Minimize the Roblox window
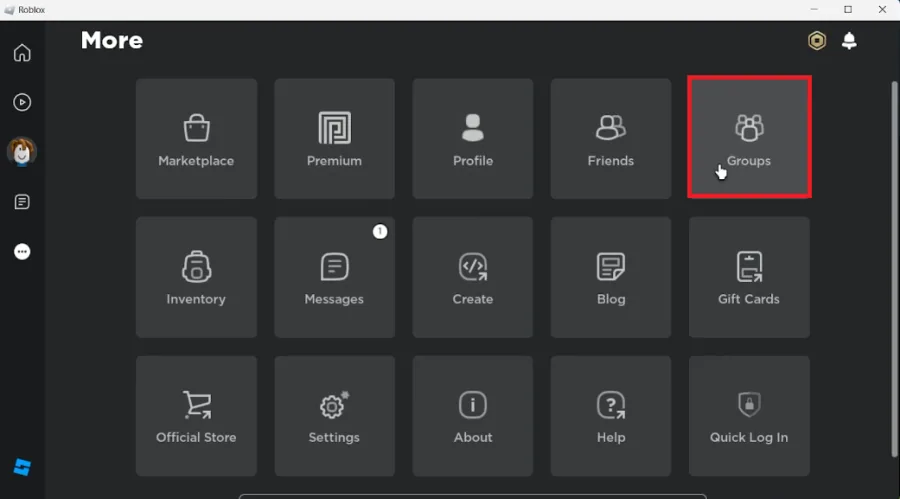900x499 pixels. 814,10
